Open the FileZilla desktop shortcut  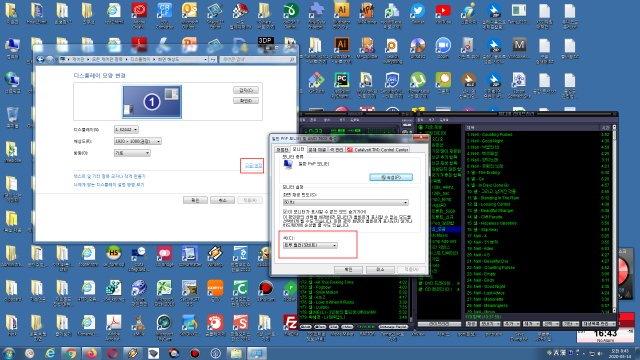pos(291,325)
